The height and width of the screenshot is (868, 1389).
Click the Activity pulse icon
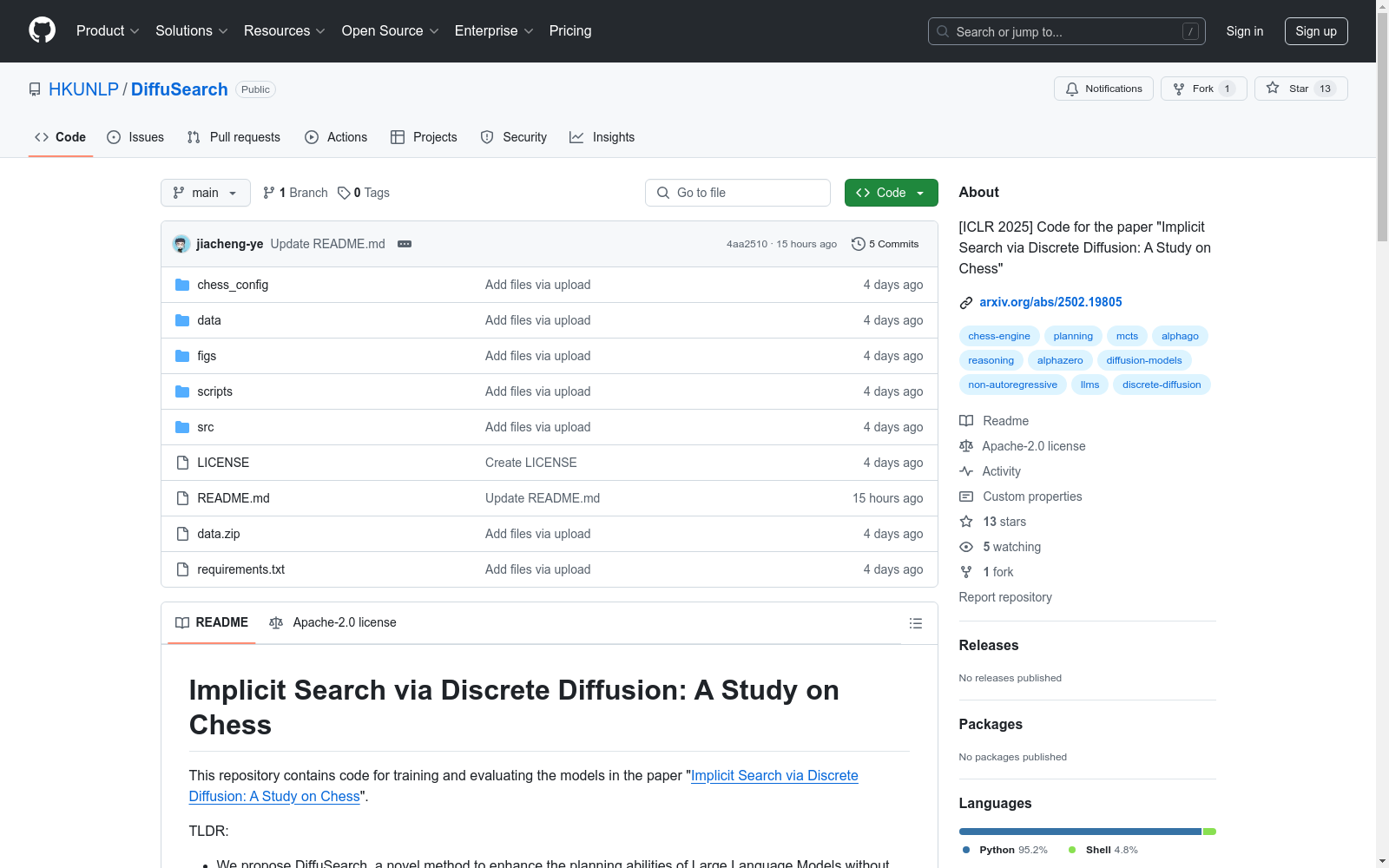click(x=966, y=471)
